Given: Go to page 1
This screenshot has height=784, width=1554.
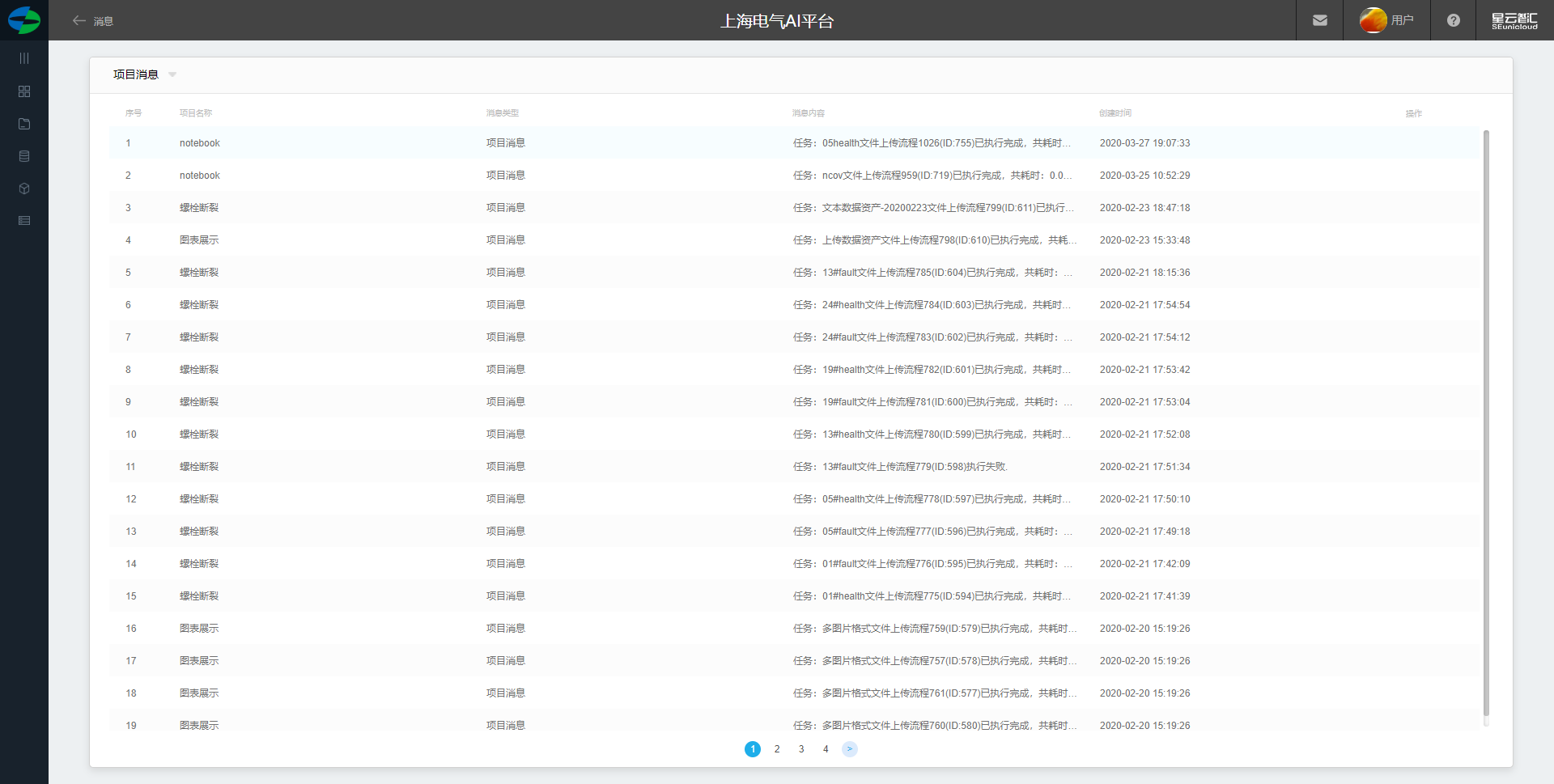Looking at the screenshot, I should click(x=753, y=749).
